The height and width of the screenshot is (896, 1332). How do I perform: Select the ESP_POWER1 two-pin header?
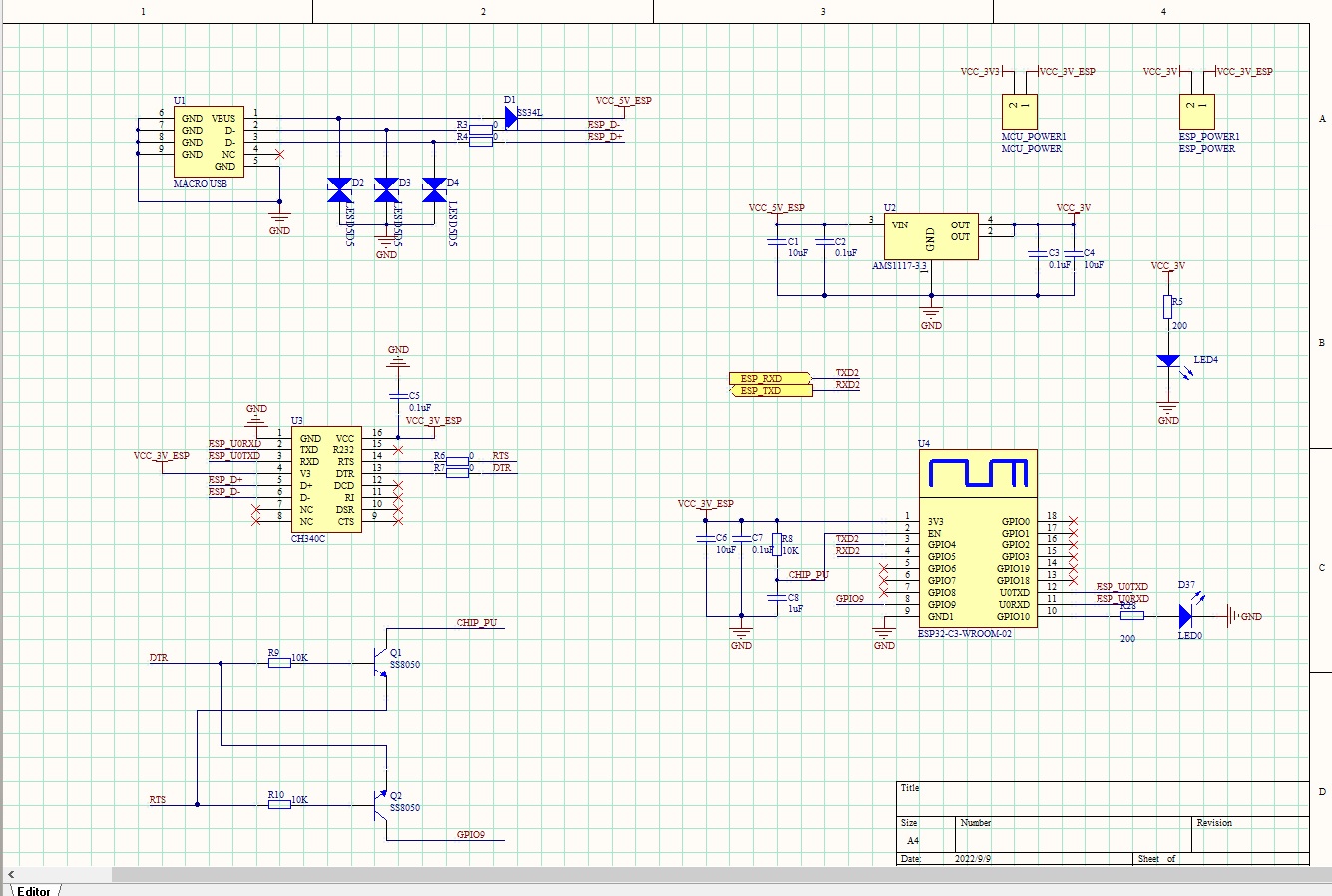[1196, 111]
